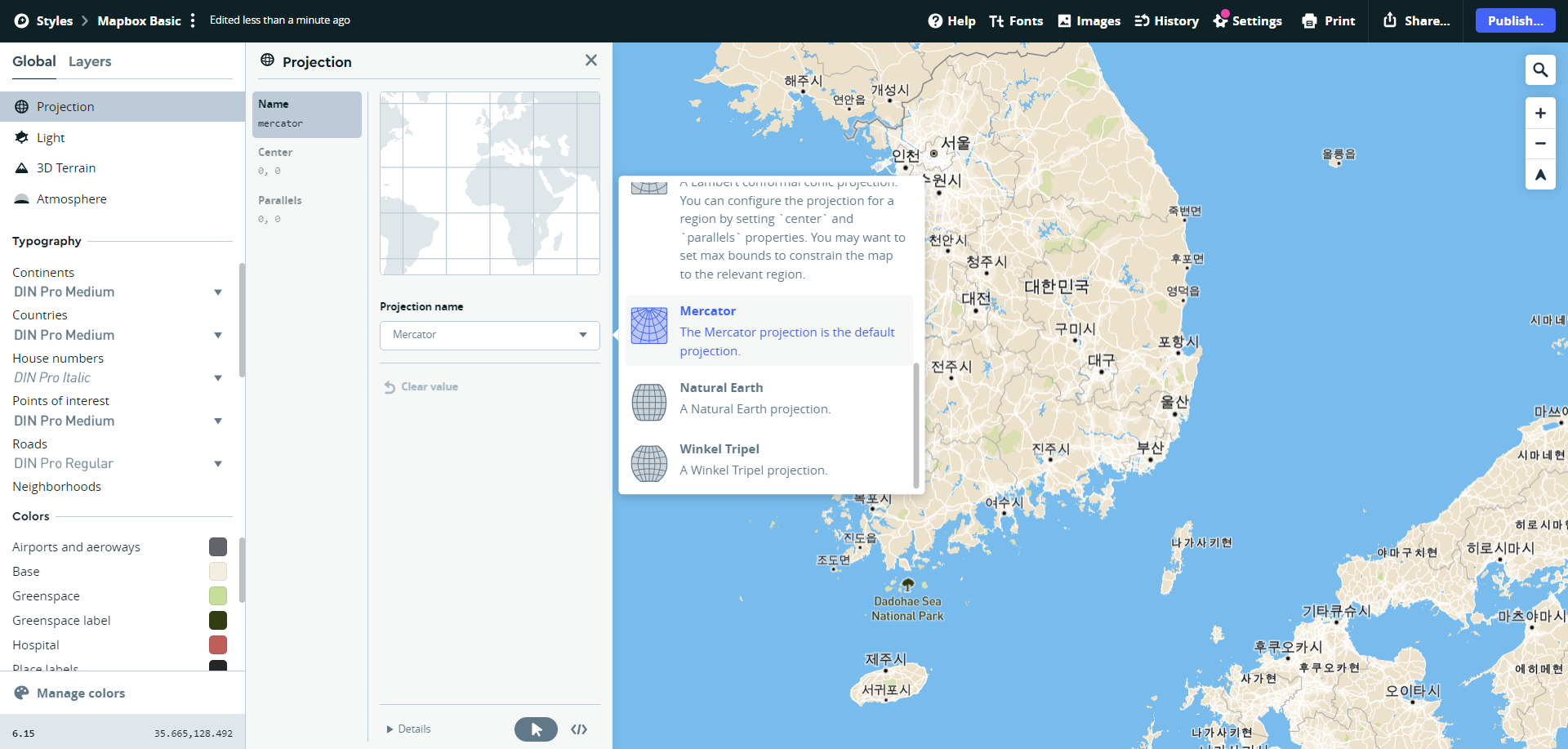Click the zoom level 6.15 readout
The width and height of the screenshot is (1568, 749).
pyautogui.click(x=24, y=733)
